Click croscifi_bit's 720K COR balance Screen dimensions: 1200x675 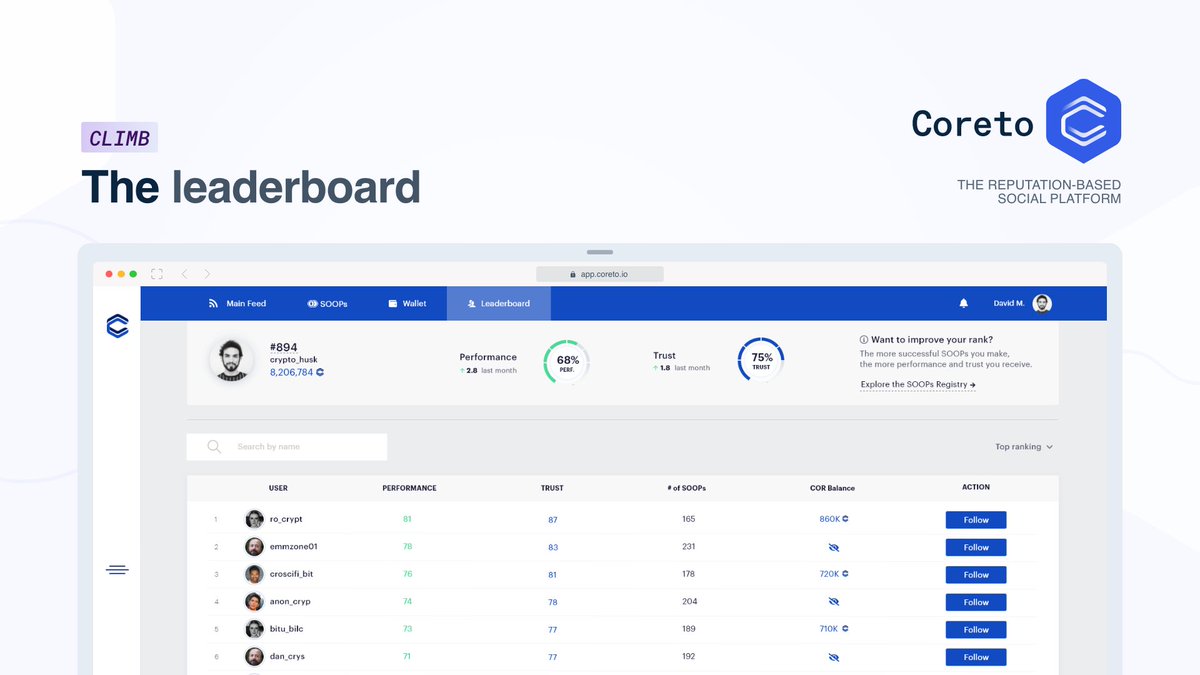(833, 574)
